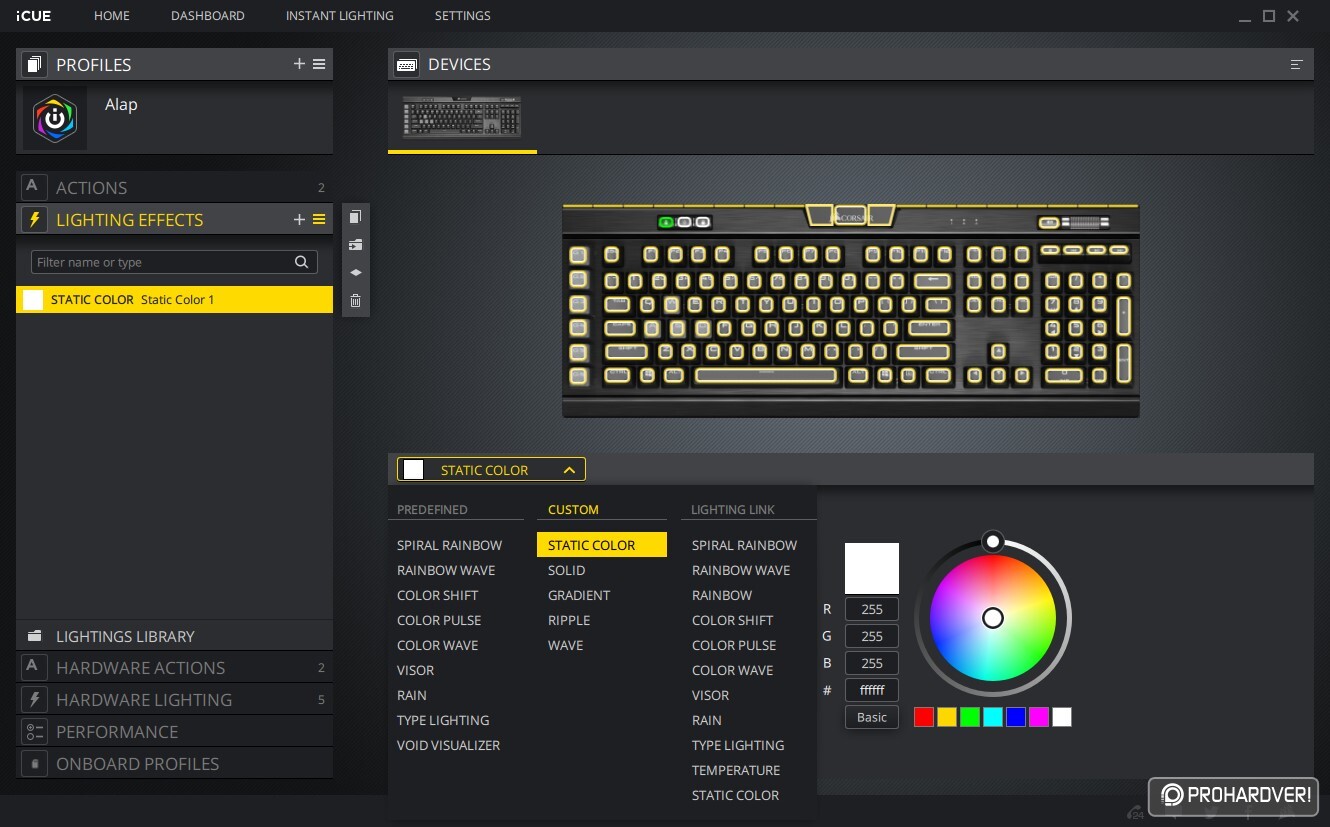Image resolution: width=1330 pixels, height=827 pixels.
Task: Click the keyboard icon beside DEVICES
Action: pos(406,64)
